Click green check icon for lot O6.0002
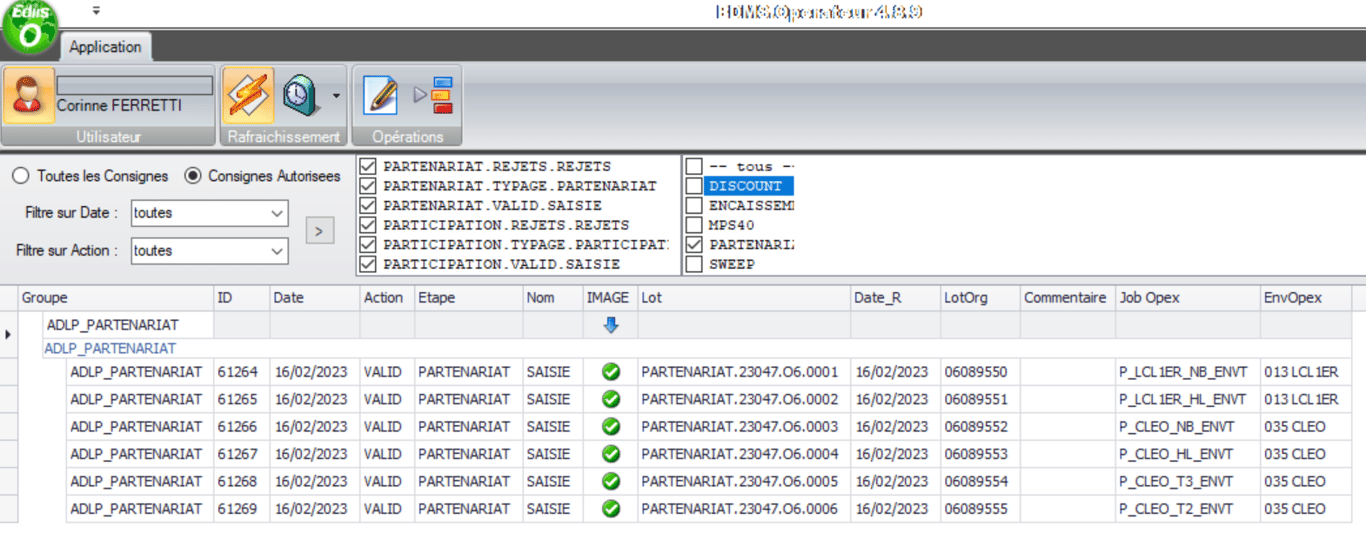The height and width of the screenshot is (533, 1366). 611,399
